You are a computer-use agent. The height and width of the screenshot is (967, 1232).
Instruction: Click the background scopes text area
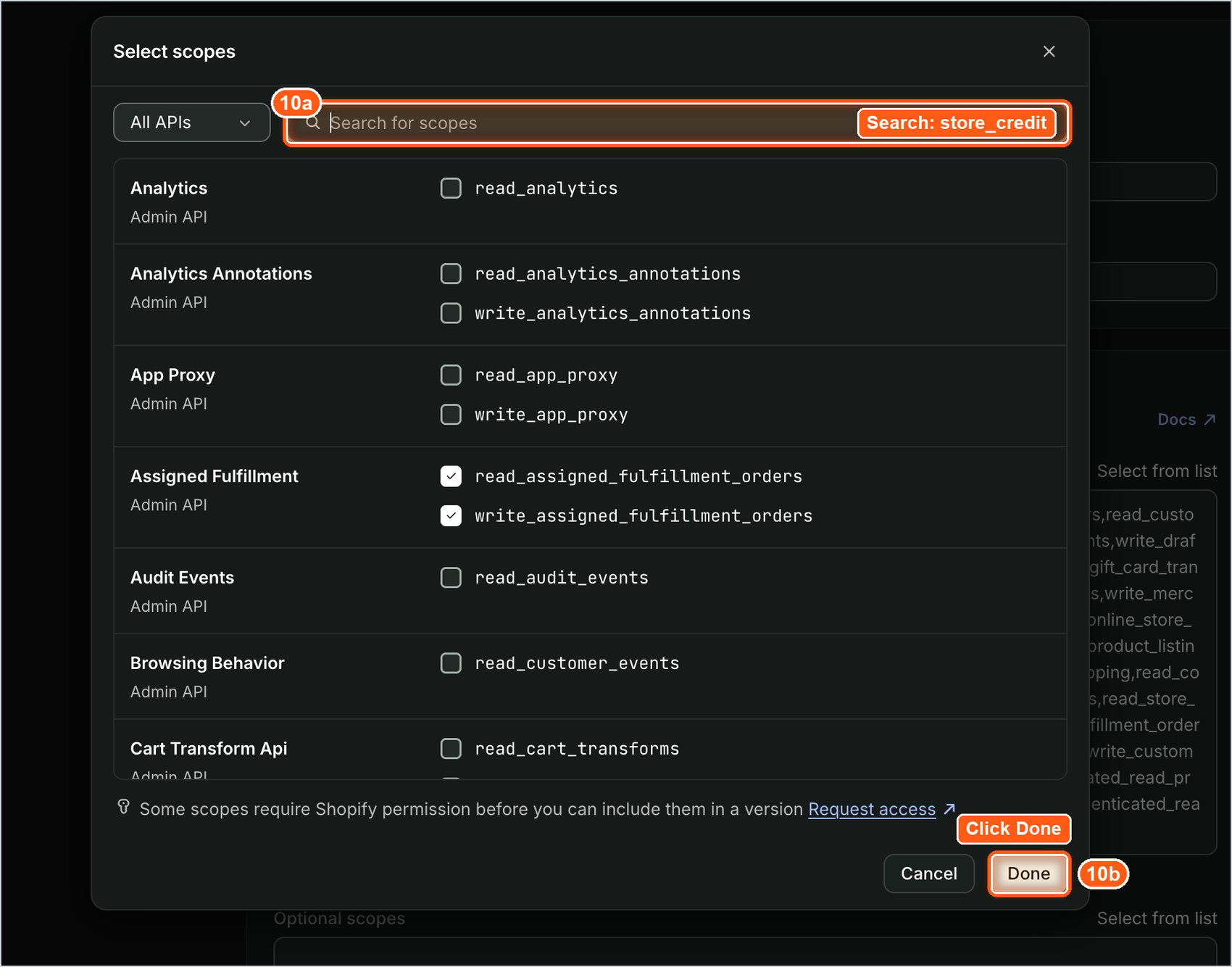1153,672
